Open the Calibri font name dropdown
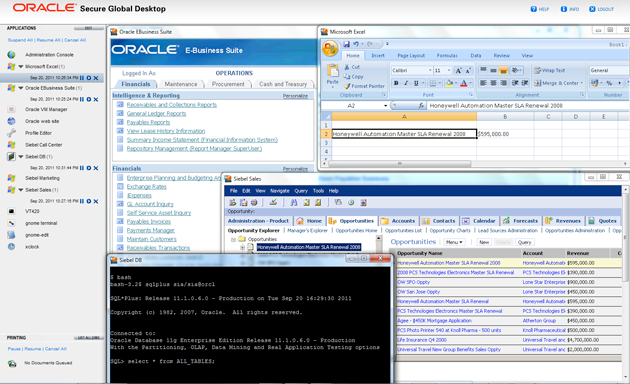The image size is (630, 384). point(430,71)
